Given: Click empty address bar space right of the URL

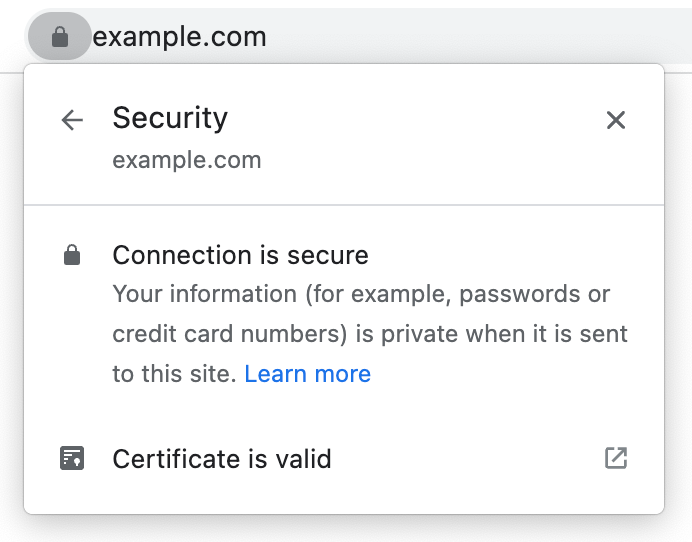Looking at the screenshot, I should pyautogui.click(x=480, y=38).
